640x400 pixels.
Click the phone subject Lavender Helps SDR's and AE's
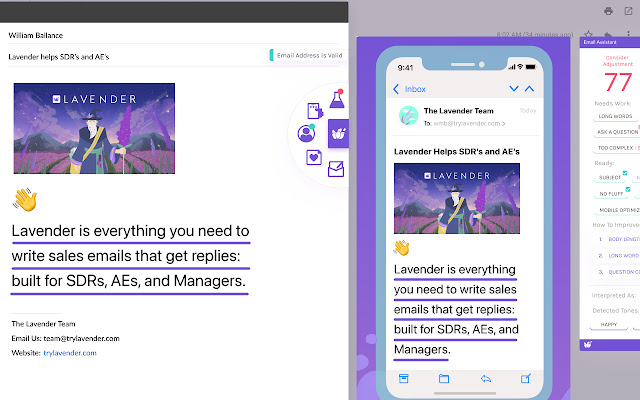pyautogui.click(x=457, y=152)
